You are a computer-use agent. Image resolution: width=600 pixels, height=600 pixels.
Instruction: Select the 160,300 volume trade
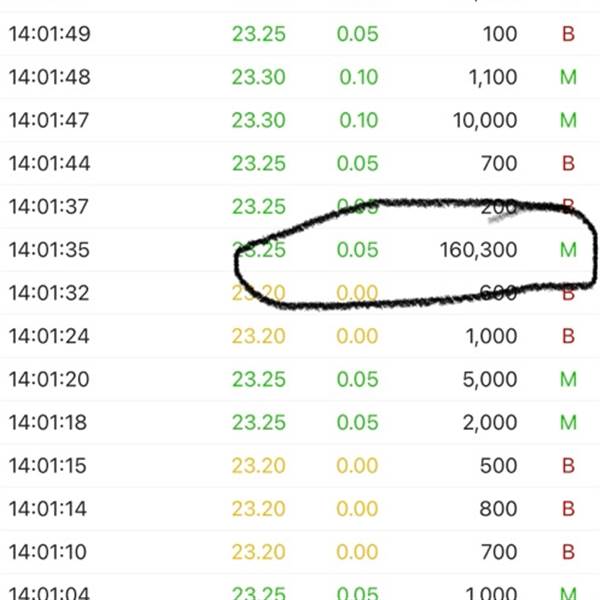[478, 250]
